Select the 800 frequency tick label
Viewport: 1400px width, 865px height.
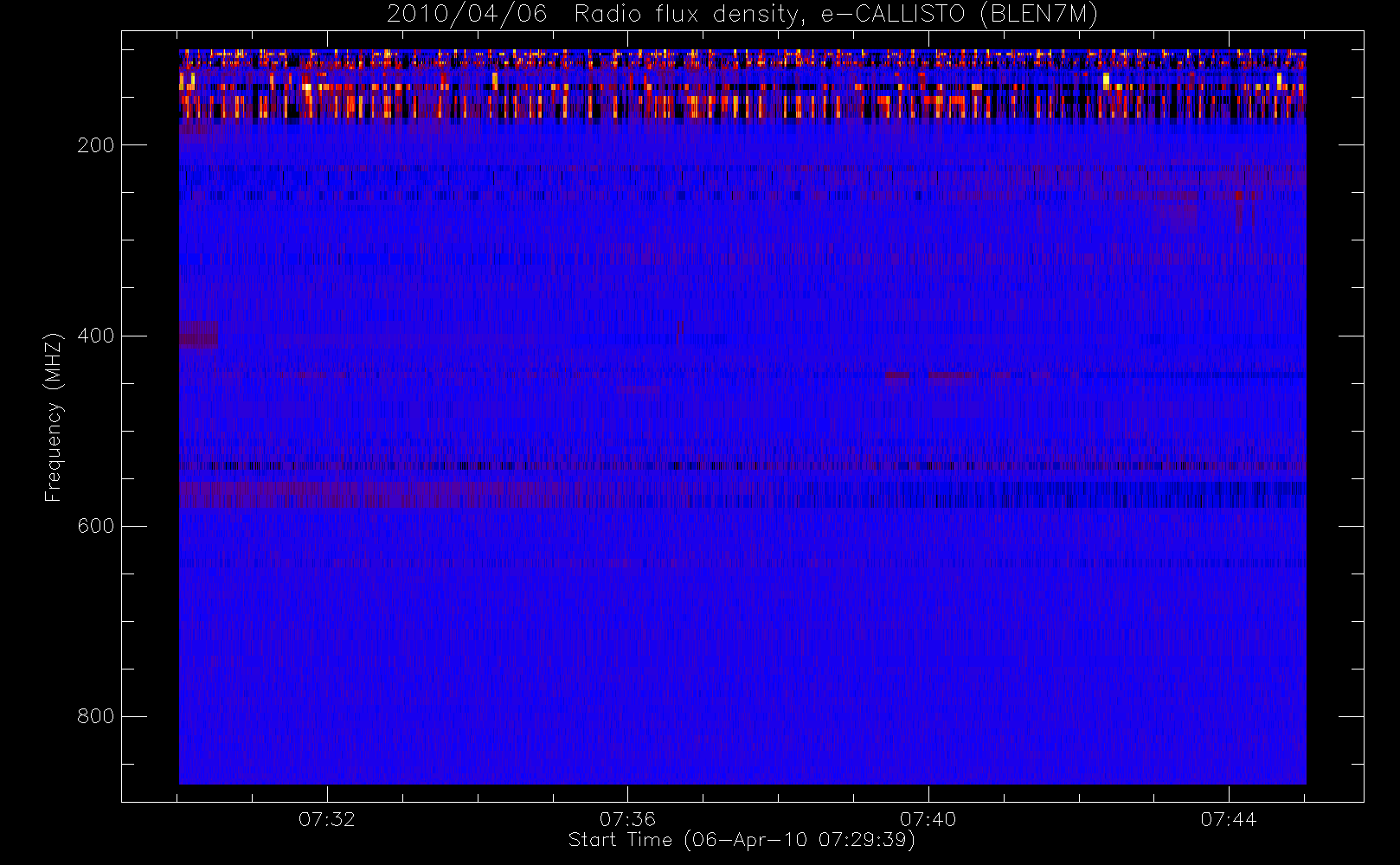pos(96,716)
